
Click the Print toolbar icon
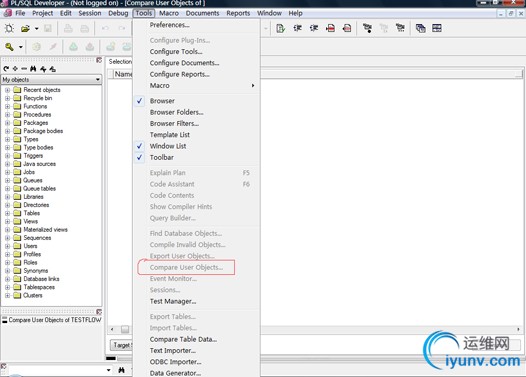[68, 29]
